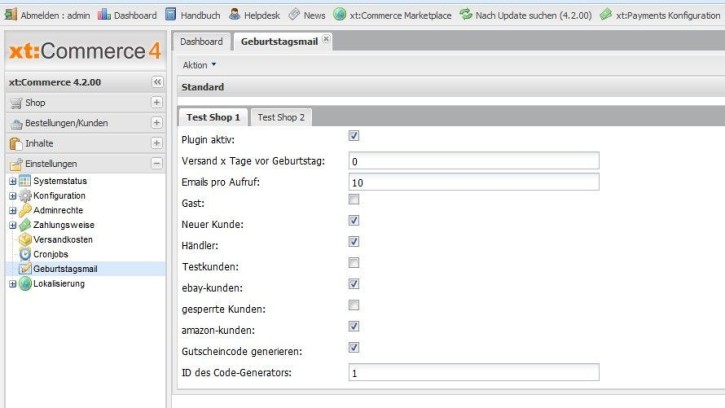Click the Geburtstagsmail tree icon
This screenshot has height=408, width=725.
coord(25,269)
